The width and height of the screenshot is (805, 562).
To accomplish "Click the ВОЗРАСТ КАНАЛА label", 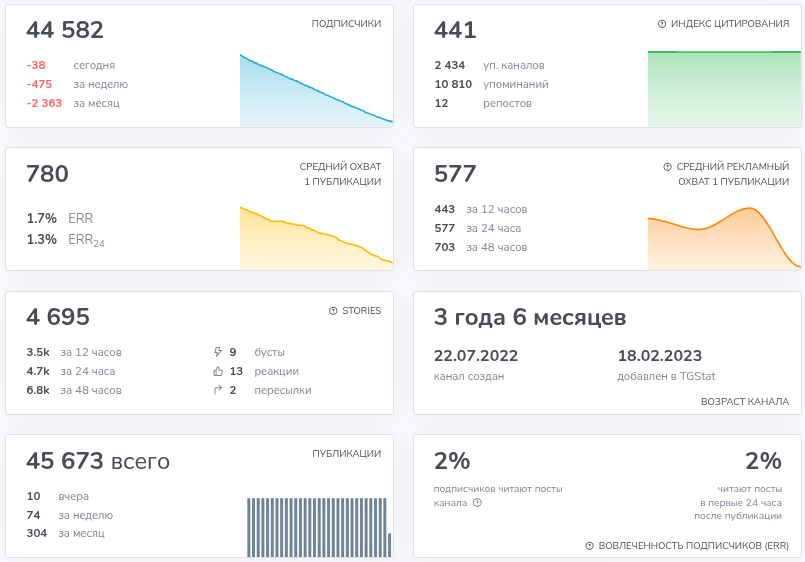I will (745, 402).
